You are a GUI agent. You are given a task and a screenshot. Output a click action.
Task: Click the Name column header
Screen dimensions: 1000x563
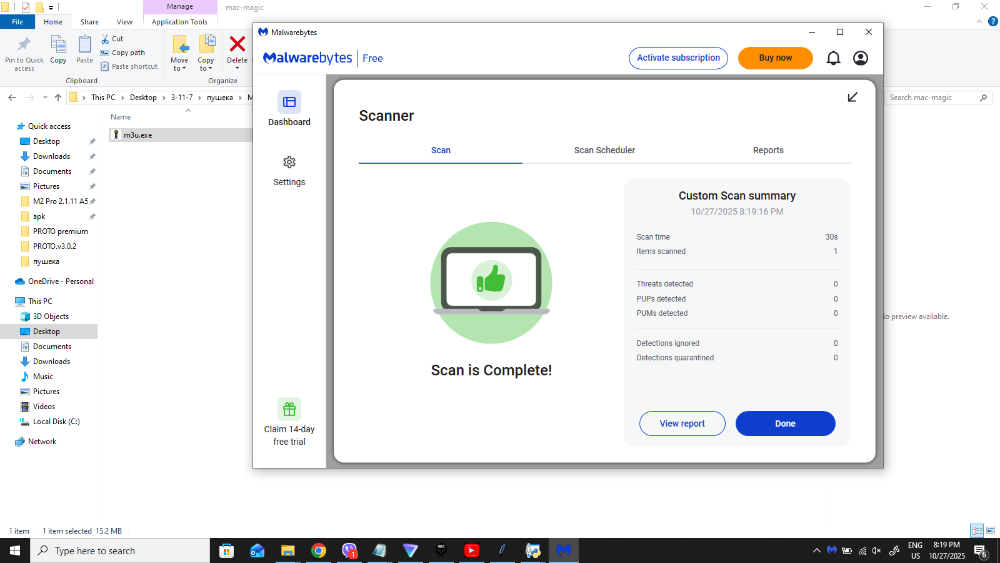(x=121, y=117)
